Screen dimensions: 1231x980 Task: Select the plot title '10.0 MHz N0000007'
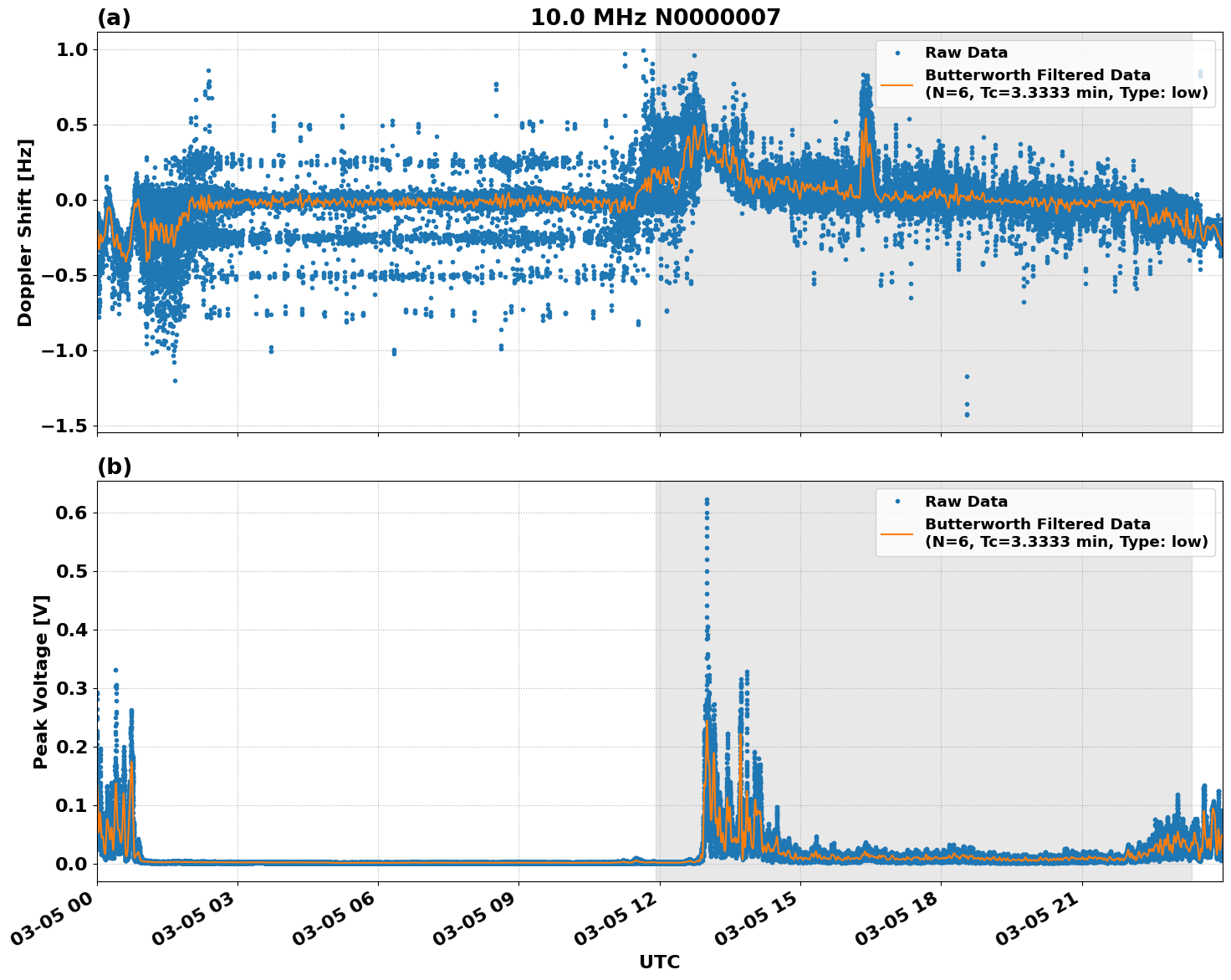click(655, 18)
